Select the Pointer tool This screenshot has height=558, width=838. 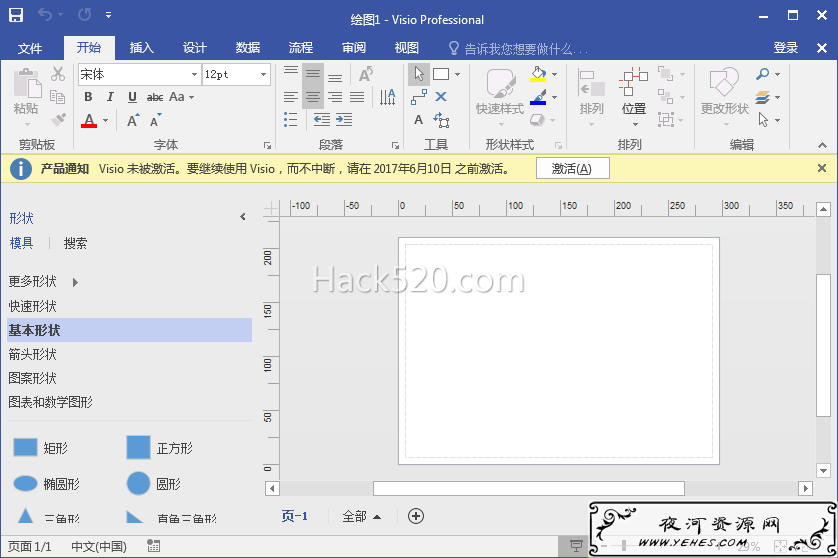[x=419, y=74]
